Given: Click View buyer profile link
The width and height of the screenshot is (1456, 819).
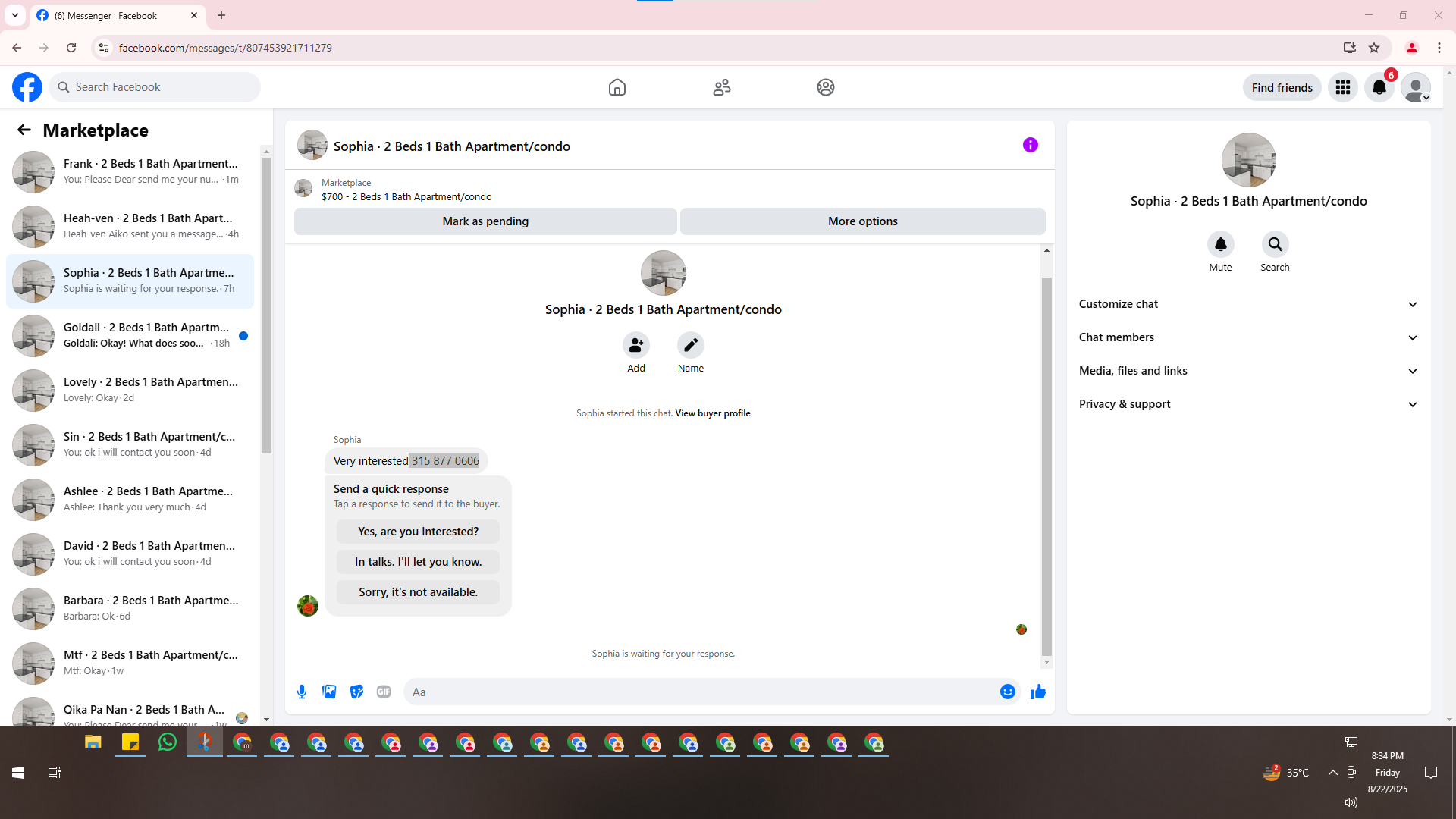Looking at the screenshot, I should coord(712,413).
